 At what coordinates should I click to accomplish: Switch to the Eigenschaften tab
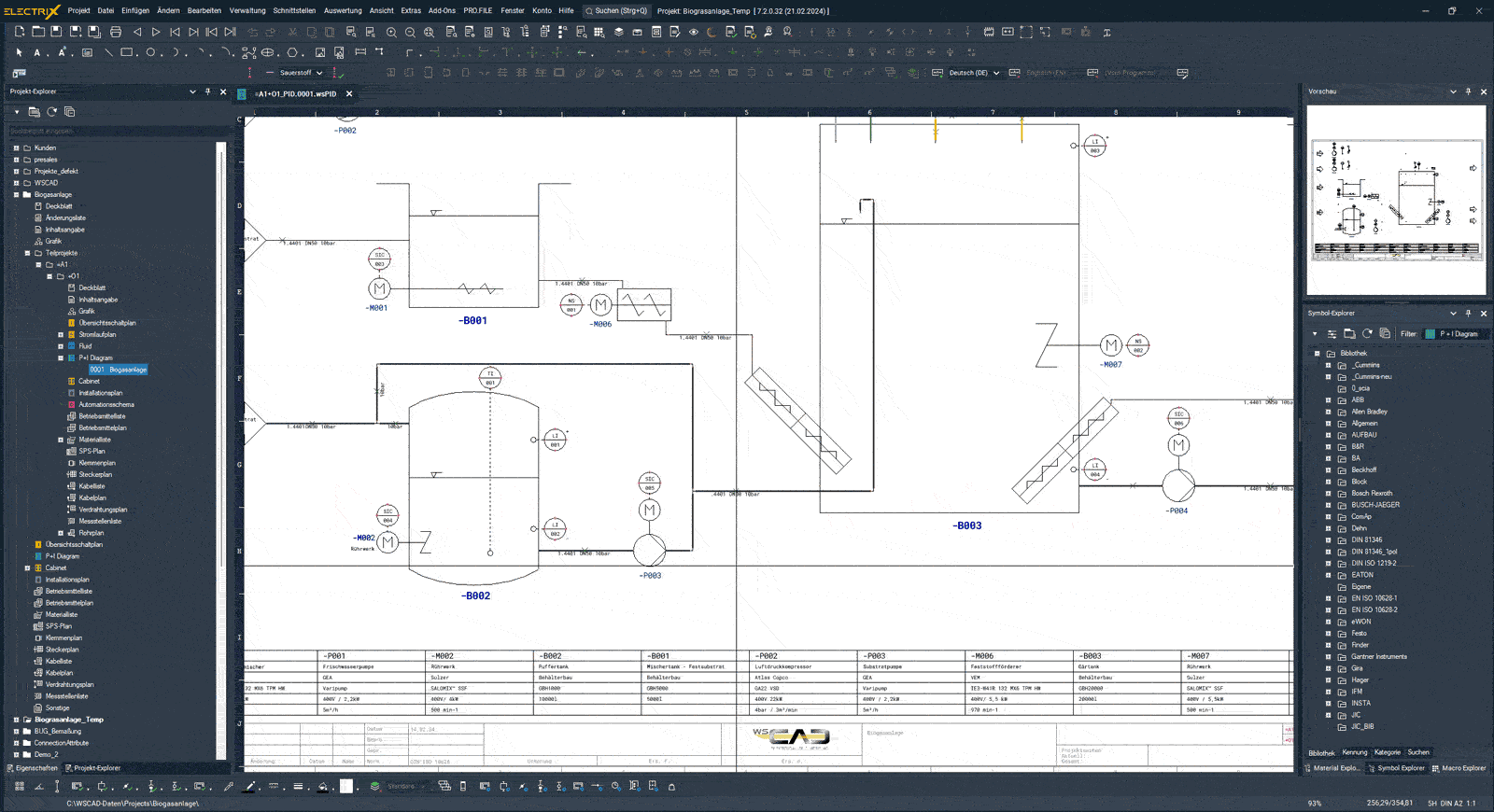coord(33,768)
